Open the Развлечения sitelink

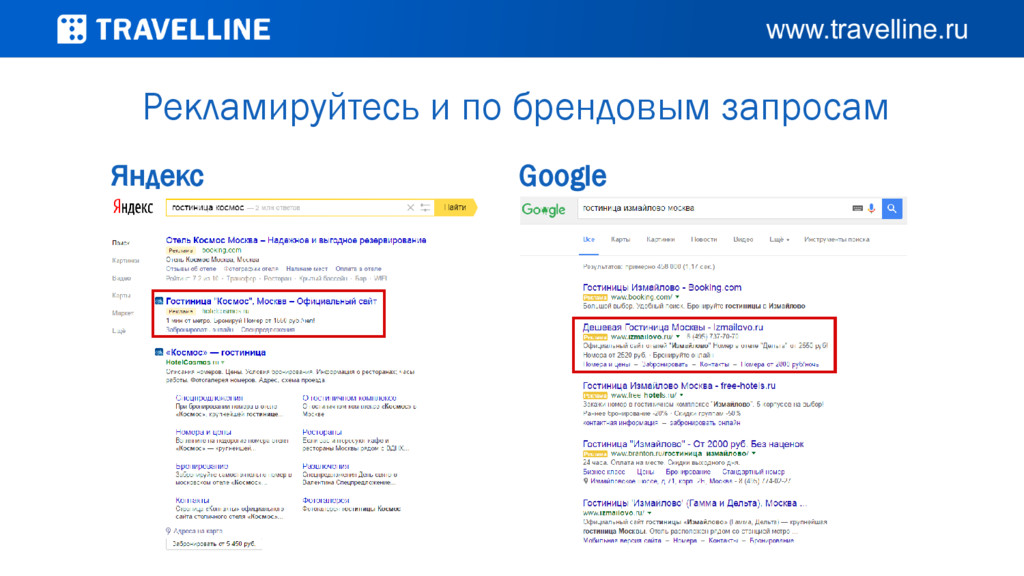[325, 466]
